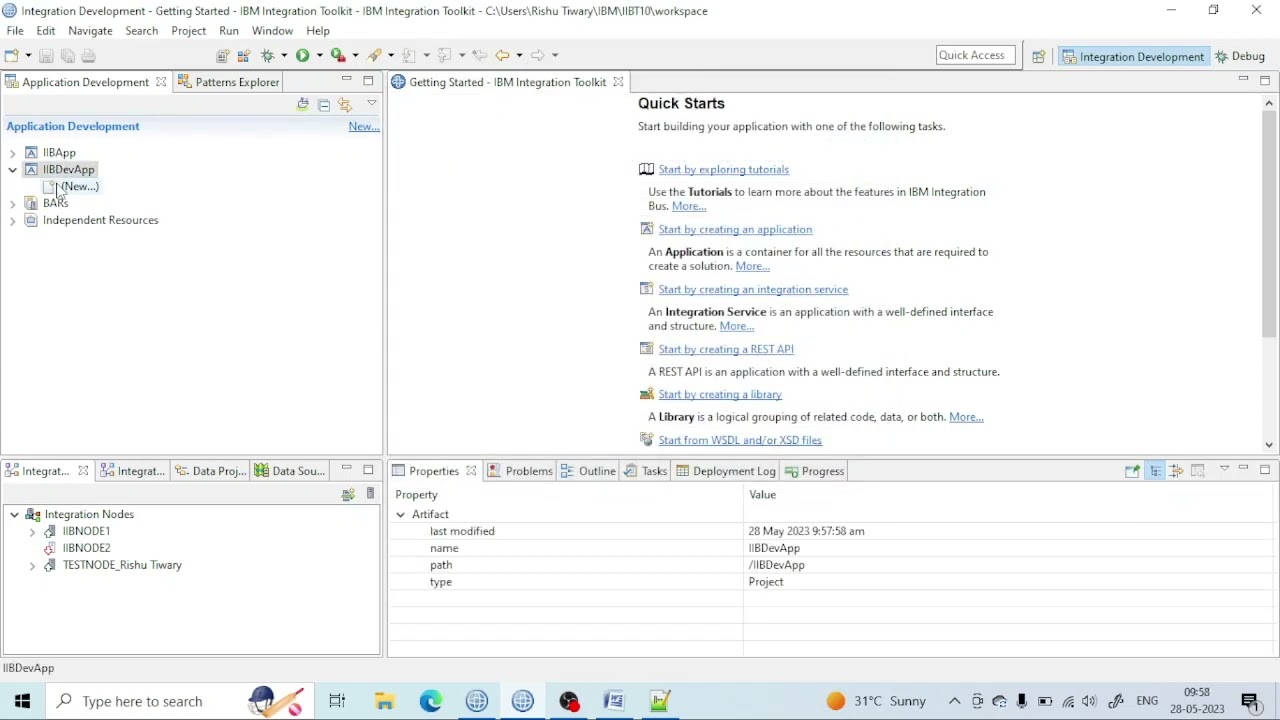Click the Start by exploring tutorials link
1280x720 pixels.
pos(724,169)
